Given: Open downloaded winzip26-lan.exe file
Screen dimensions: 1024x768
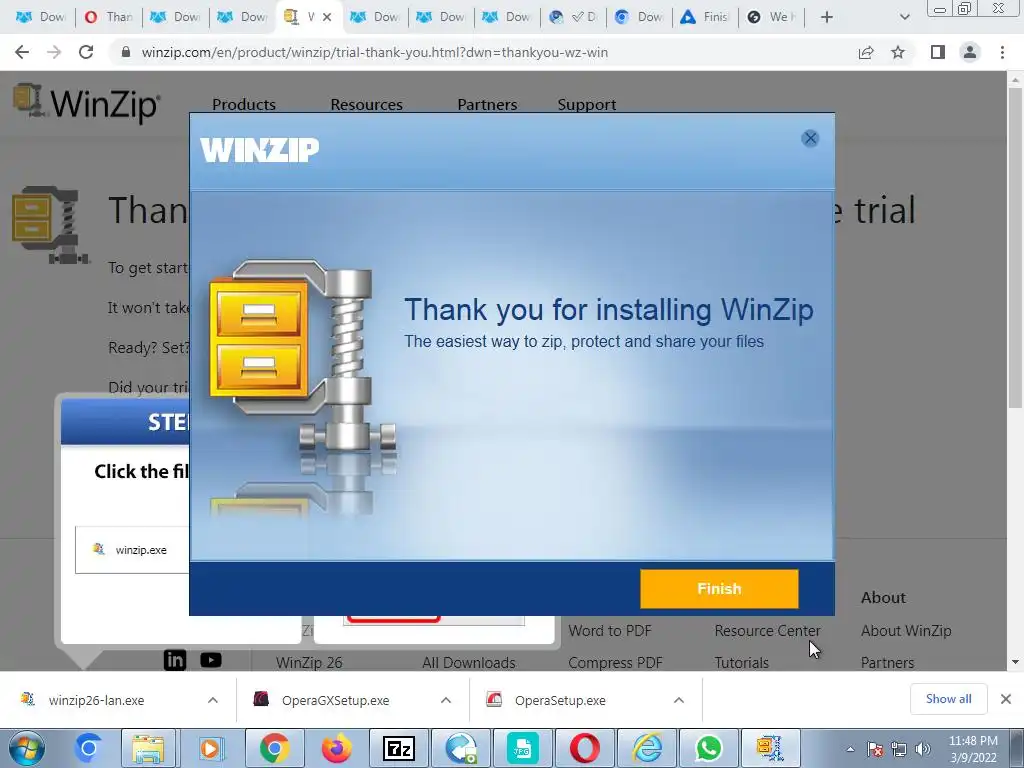Looking at the screenshot, I should [x=97, y=700].
